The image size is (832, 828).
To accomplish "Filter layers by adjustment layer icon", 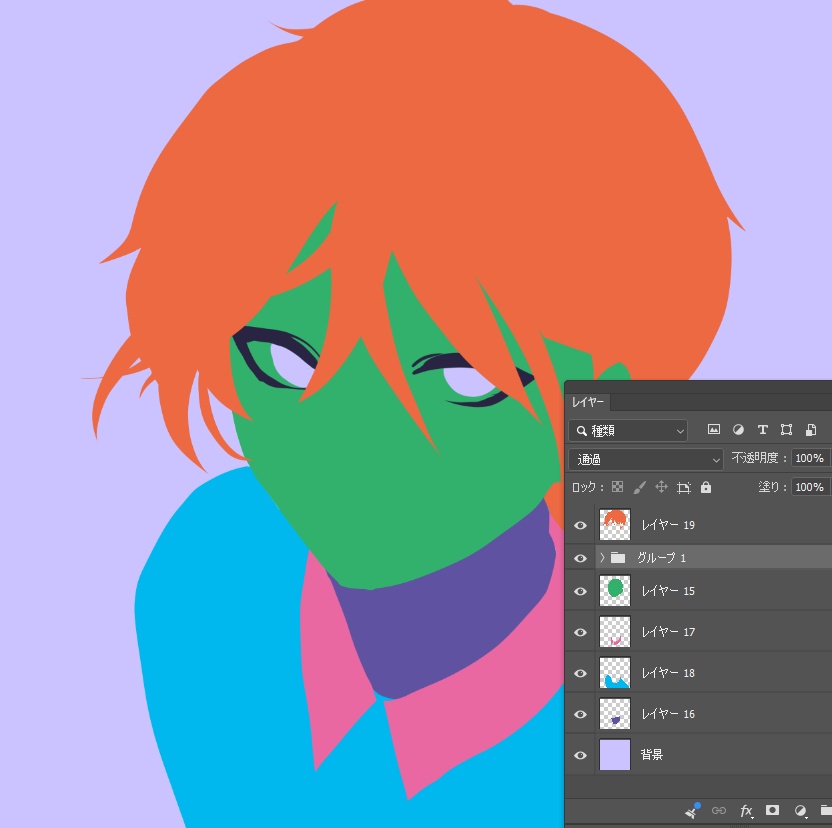I will 738,429.
